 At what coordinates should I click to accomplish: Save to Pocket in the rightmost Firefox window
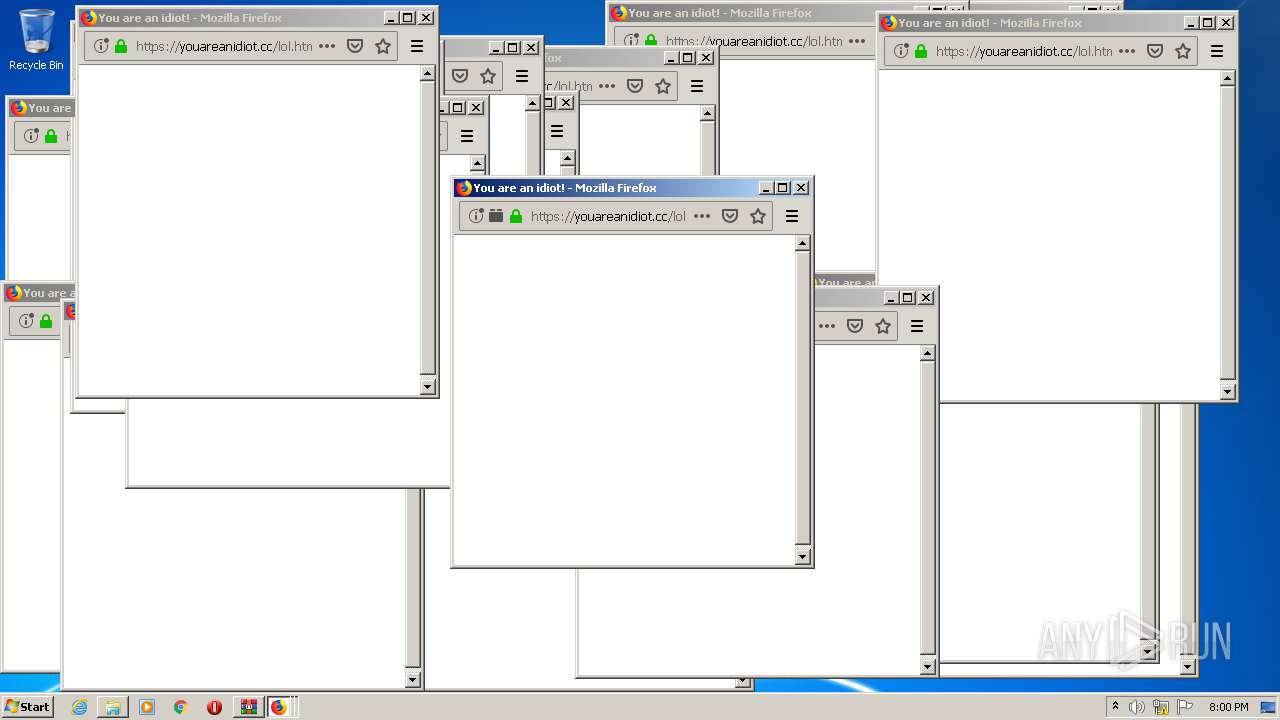coord(1155,51)
